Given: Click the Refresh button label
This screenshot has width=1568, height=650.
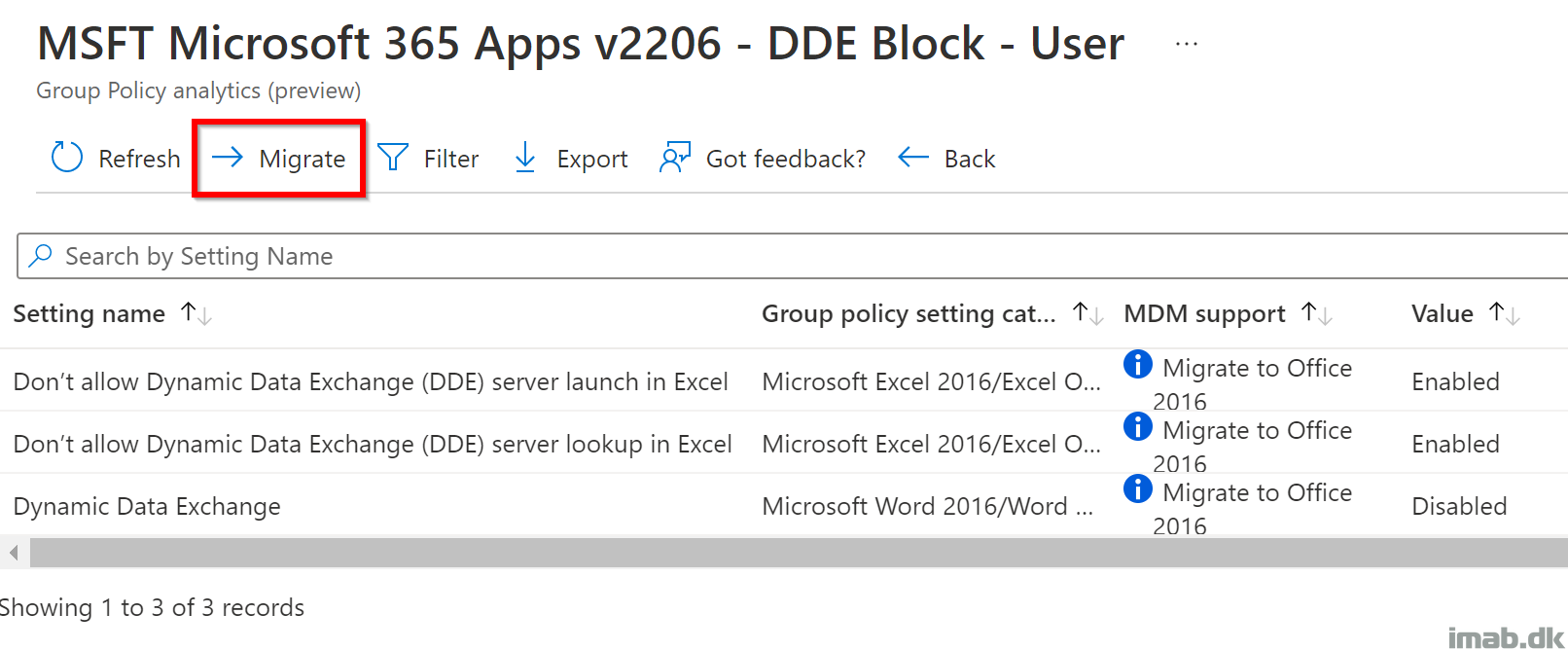Looking at the screenshot, I should [x=139, y=159].
